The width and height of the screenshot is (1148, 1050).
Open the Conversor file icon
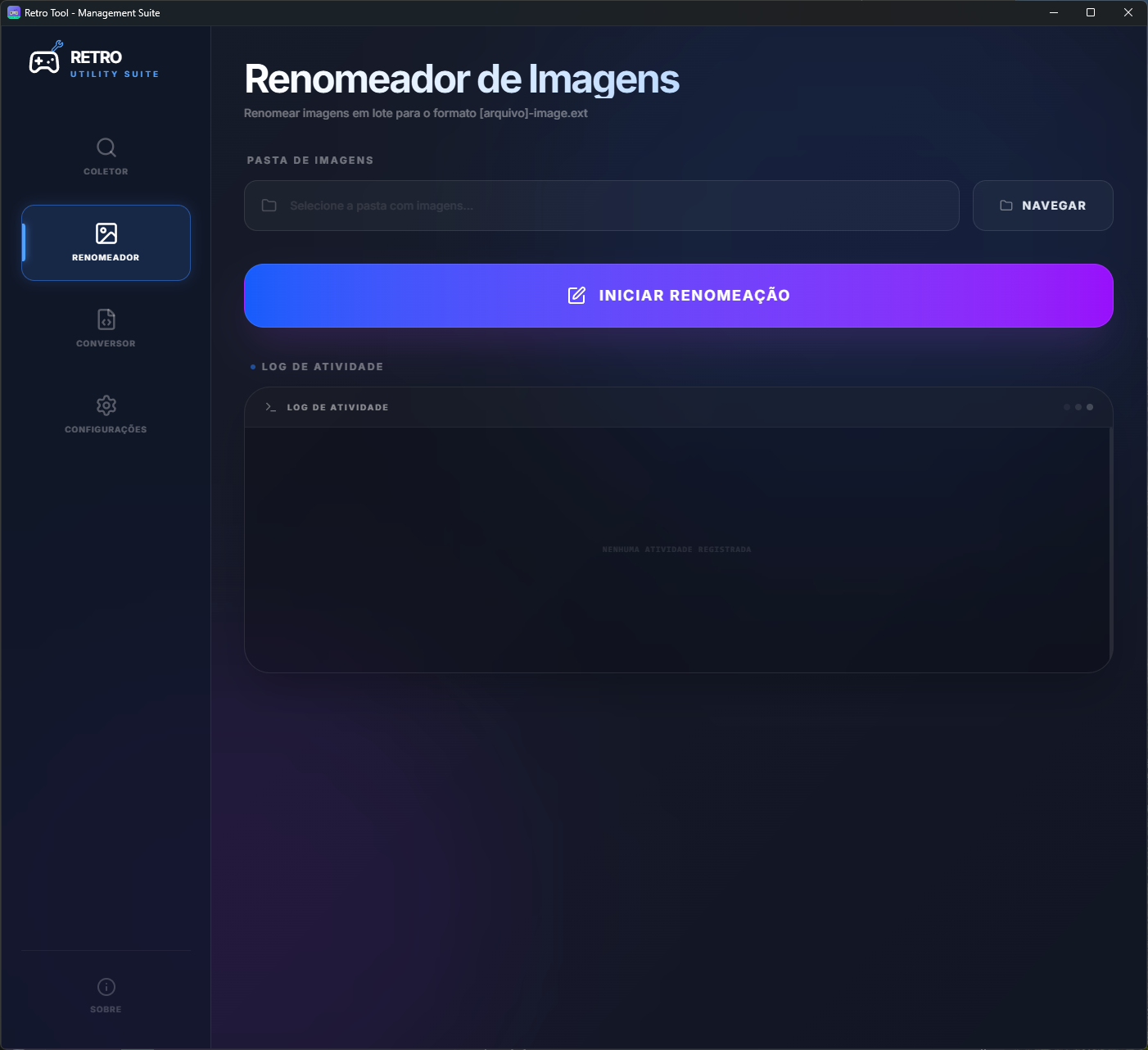[x=106, y=319]
